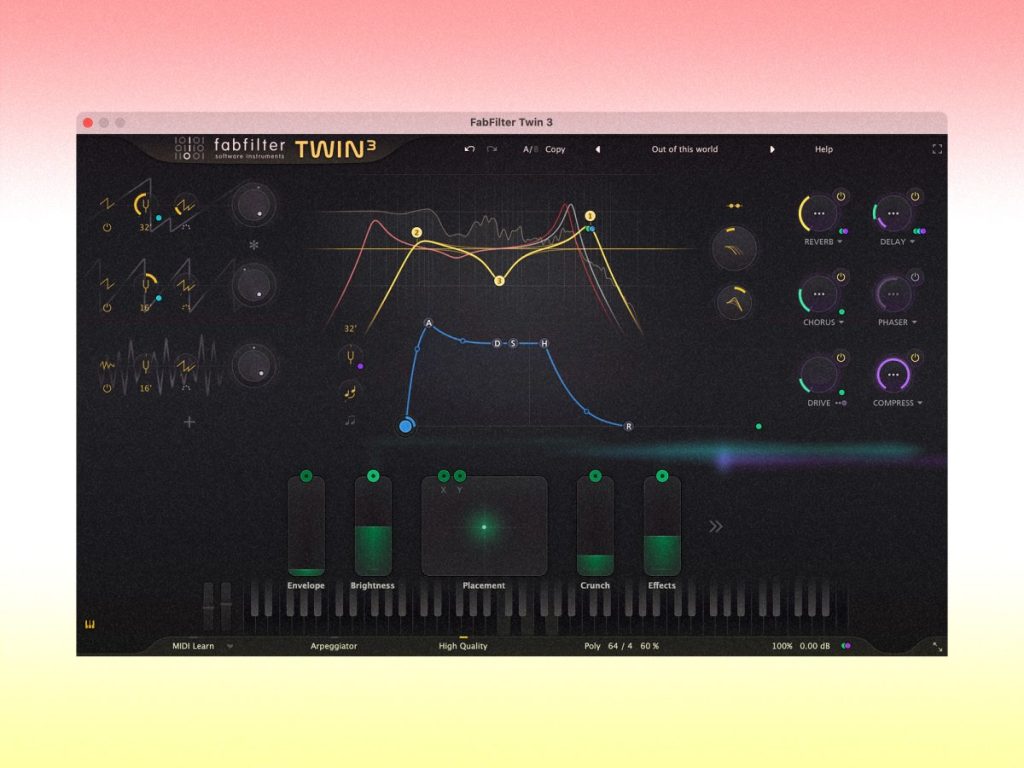Disable the Reverb effect power button
This screenshot has width=1024, height=768.
pos(841,196)
